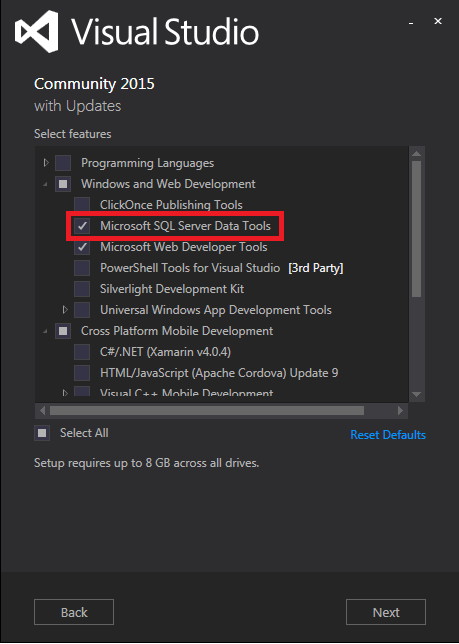Collapse Windows and Web Development group
Image resolution: width=459 pixels, height=644 pixels.
point(45,185)
